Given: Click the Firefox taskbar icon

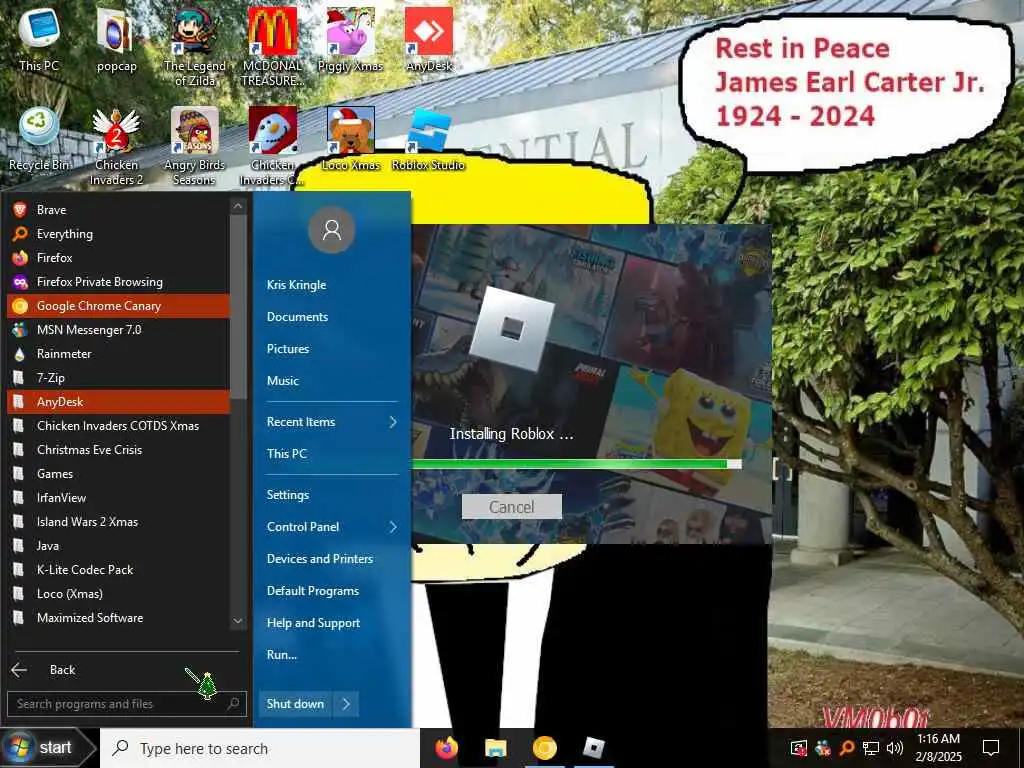Looking at the screenshot, I should (x=447, y=748).
